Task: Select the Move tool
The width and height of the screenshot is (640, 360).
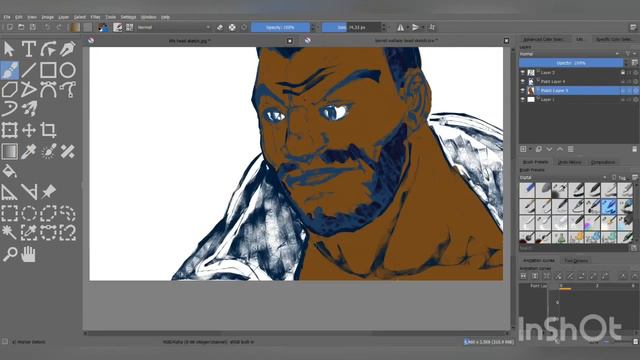Action: pos(29,130)
